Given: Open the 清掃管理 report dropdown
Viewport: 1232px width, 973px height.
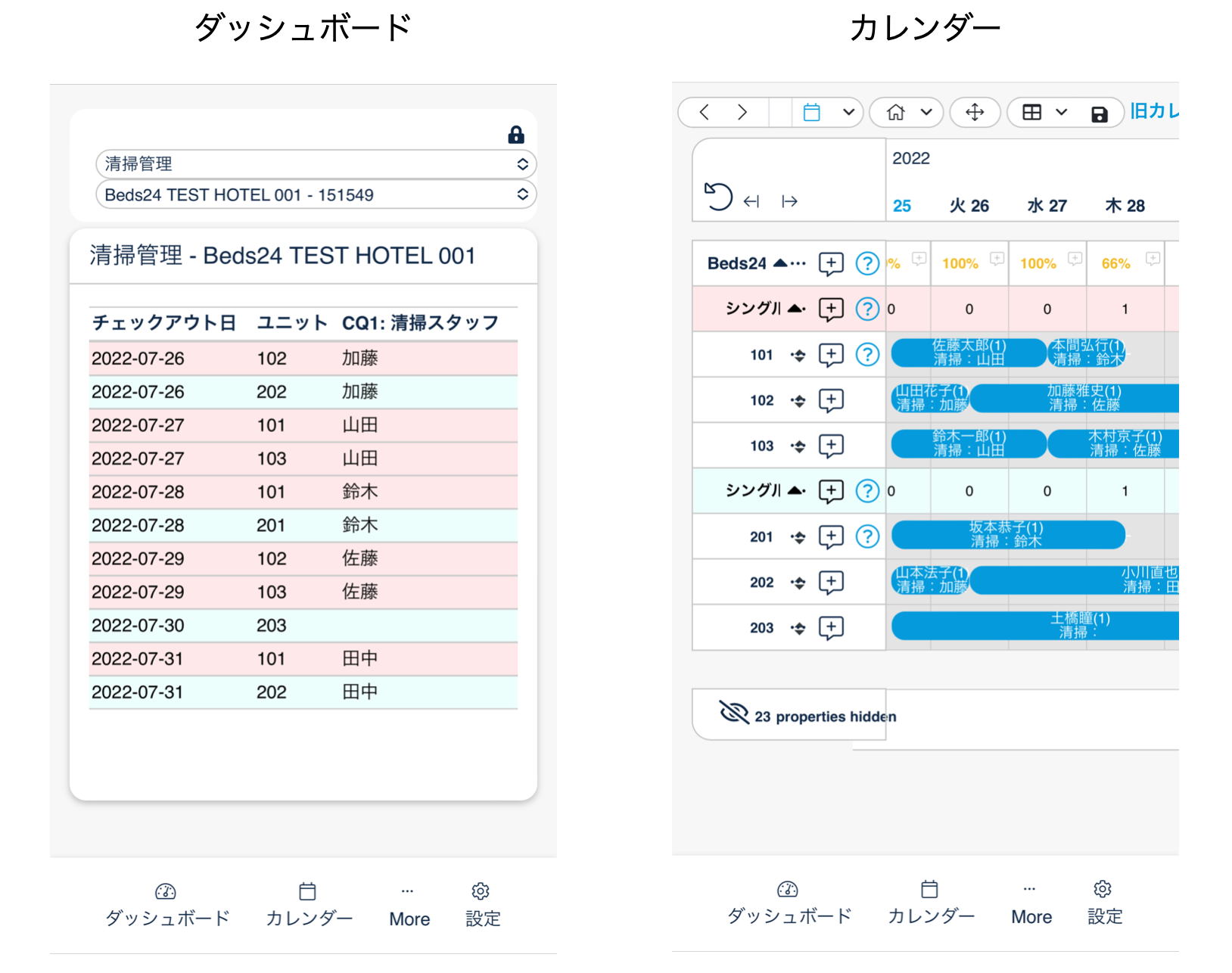Looking at the screenshot, I should 316,164.
